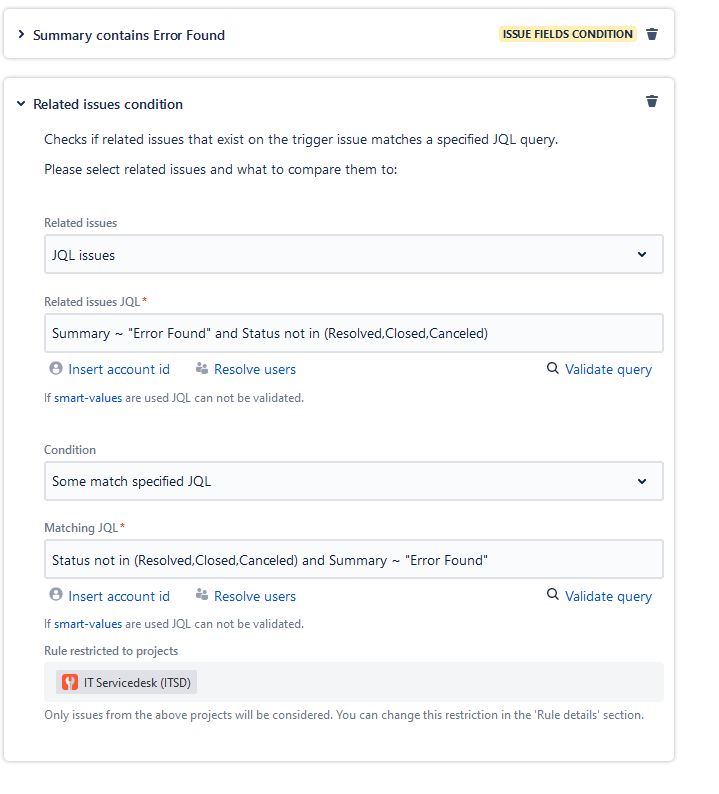This screenshot has height=794, width=719.
Task: Click the person icon under Matching JQL
Action: point(56,596)
